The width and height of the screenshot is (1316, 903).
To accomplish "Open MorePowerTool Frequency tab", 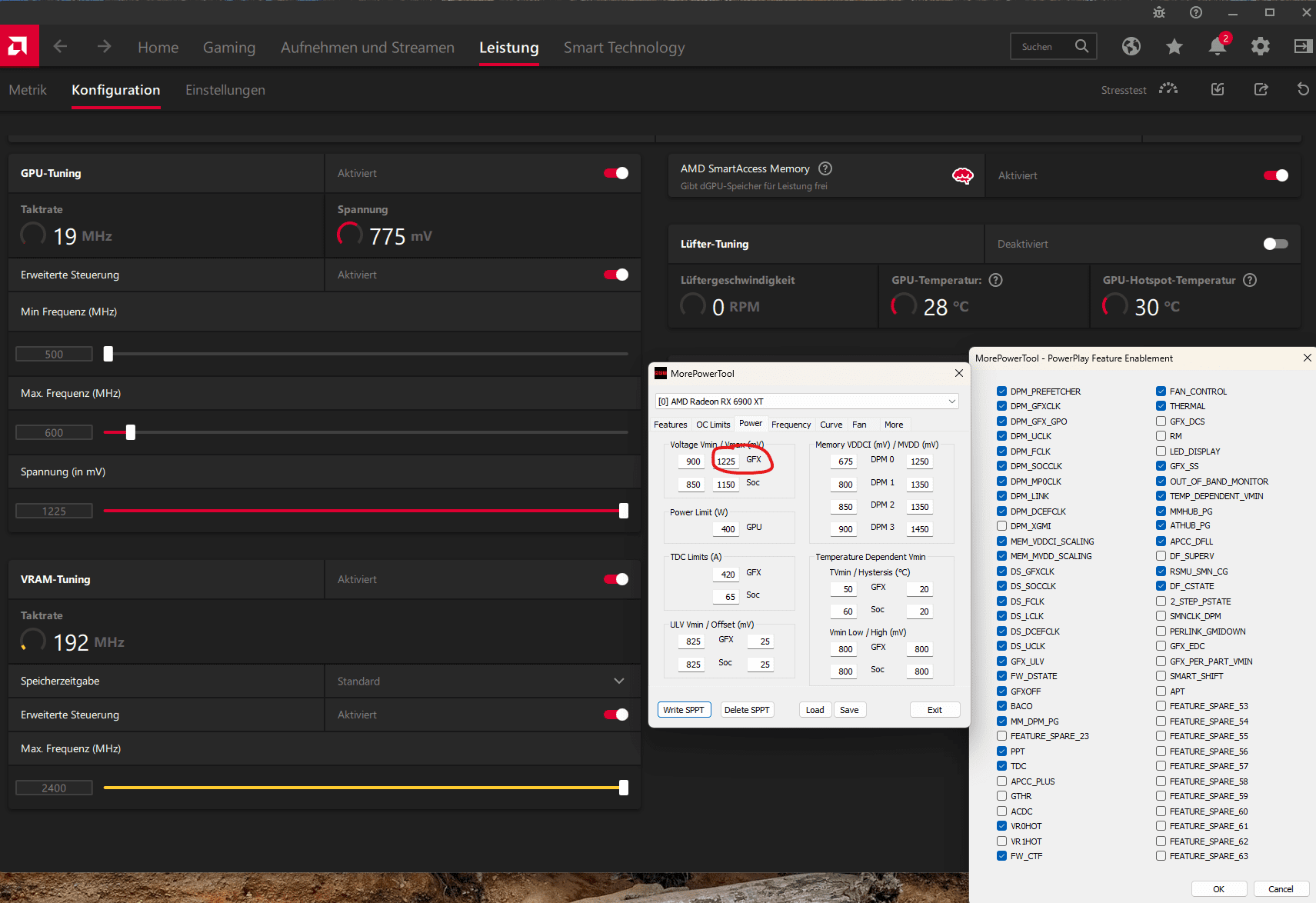I will tap(791, 425).
